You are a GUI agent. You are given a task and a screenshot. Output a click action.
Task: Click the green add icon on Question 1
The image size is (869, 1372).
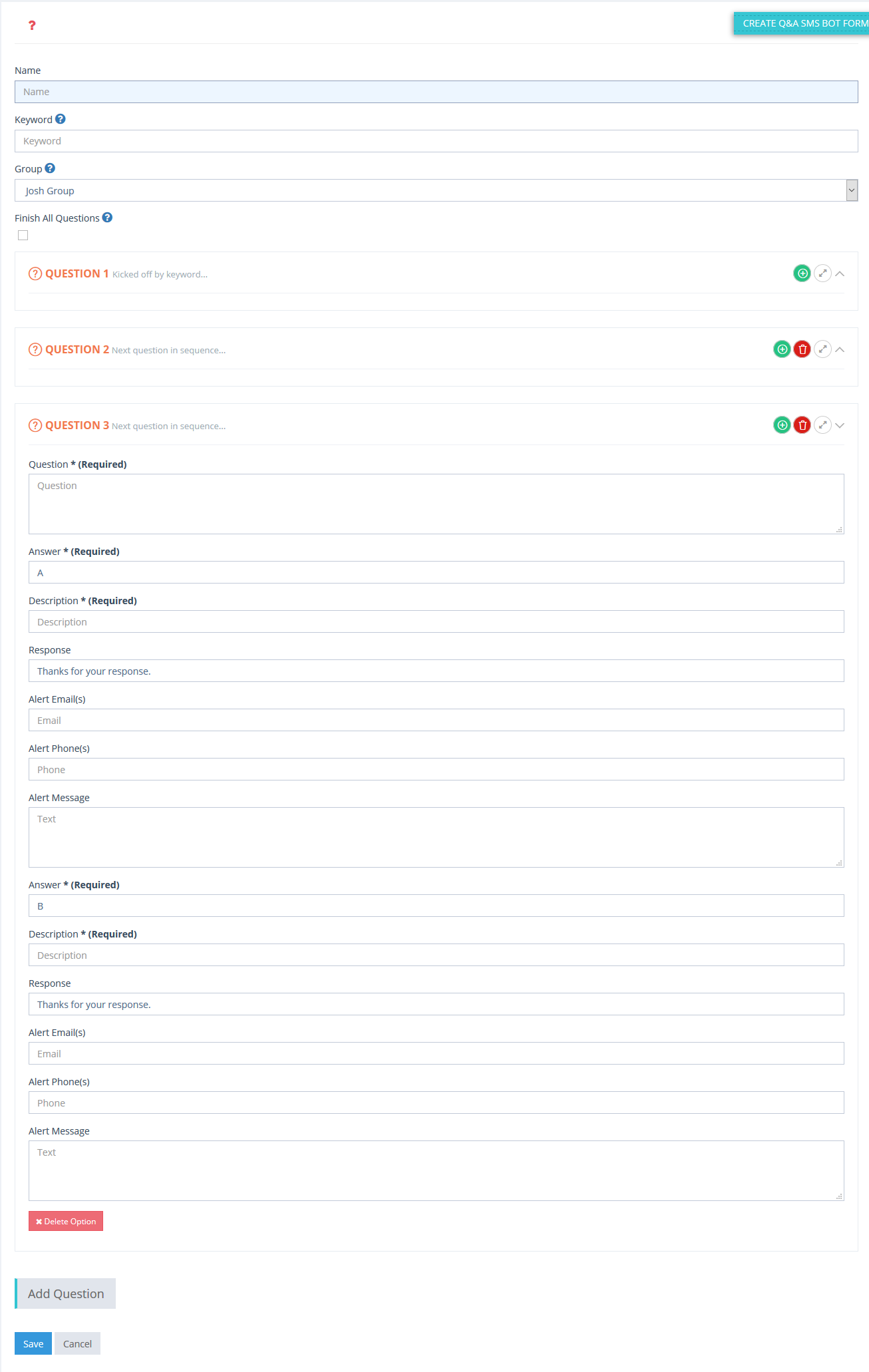click(802, 273)
